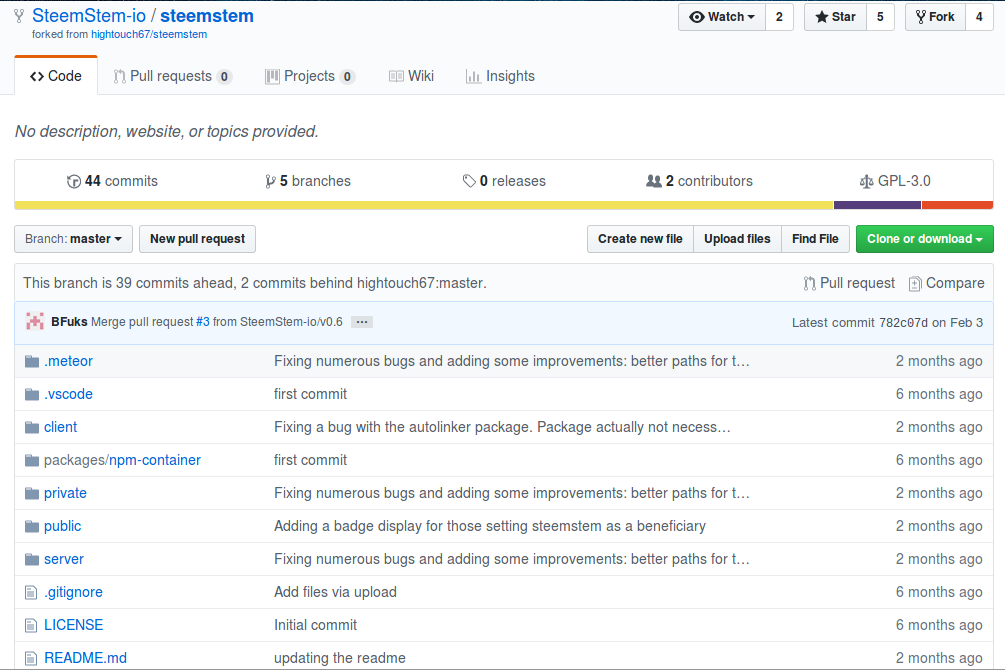Screen dimensions: 1005x670
Task: Click the folder icon for public
Action: click(32, 526)
